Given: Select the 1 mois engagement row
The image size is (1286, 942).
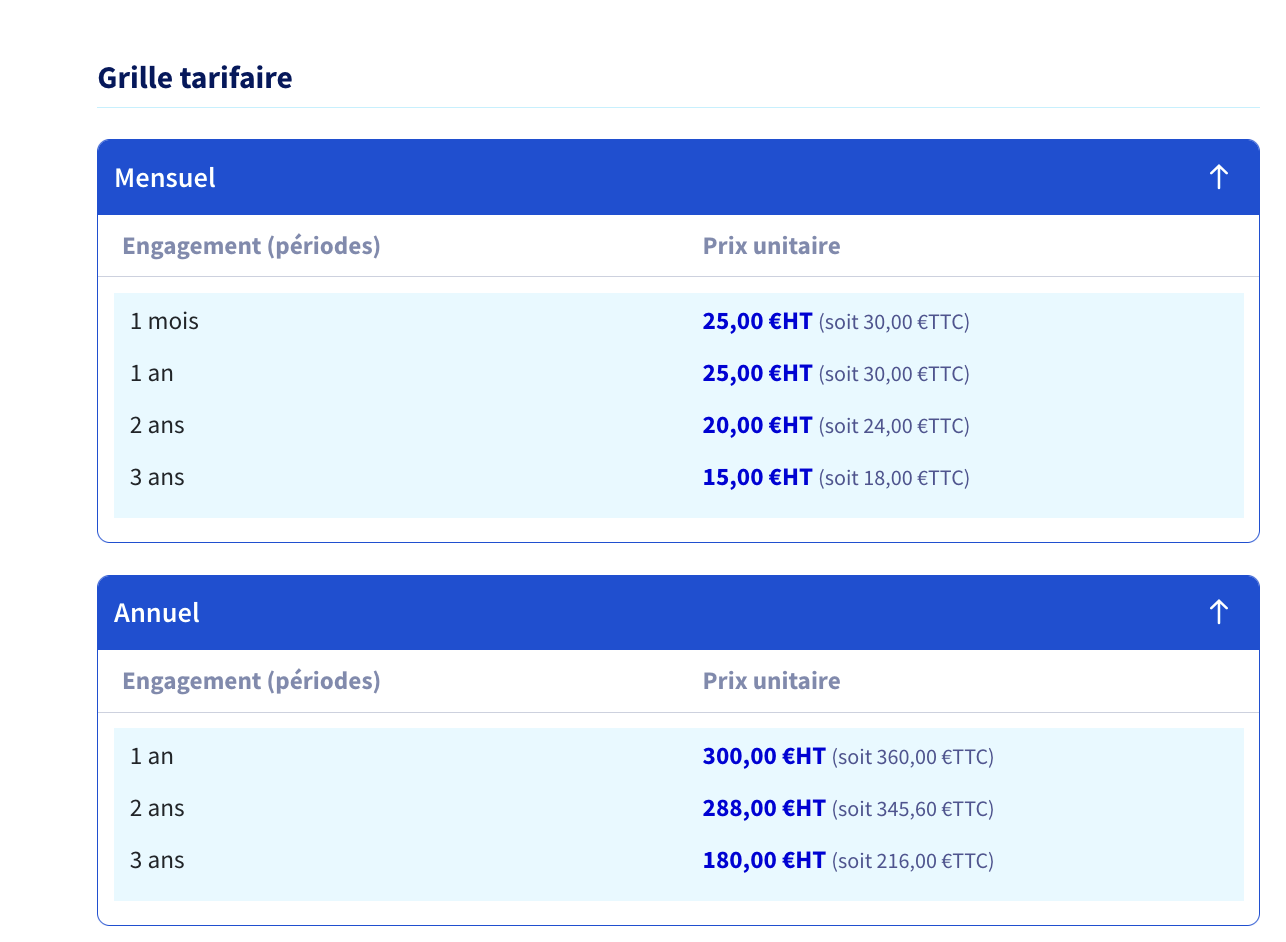Looking at the screenshot, I should click(x=678, y=322).
